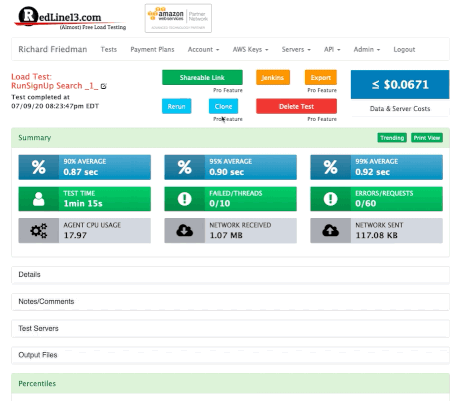Viewport: 463px width, 401px height.
Task: Open the Servers dropdown menu
Action: (296, 49)
